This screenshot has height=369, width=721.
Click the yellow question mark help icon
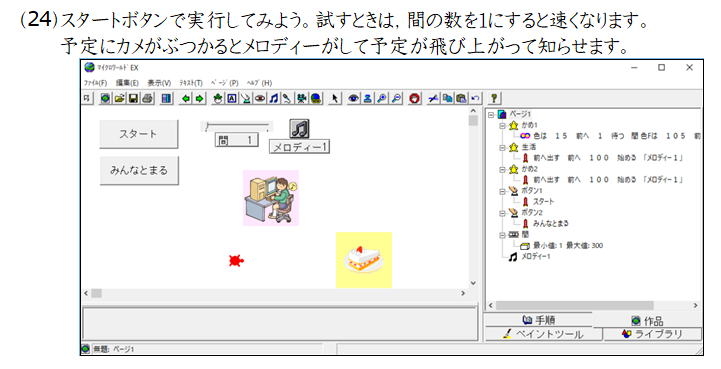493,98
